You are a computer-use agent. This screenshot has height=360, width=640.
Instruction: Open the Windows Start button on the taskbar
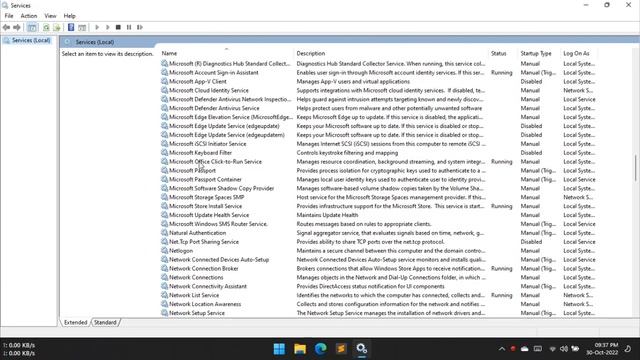pos(279,349)
